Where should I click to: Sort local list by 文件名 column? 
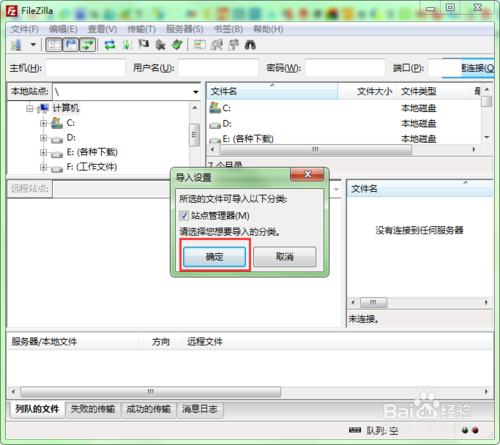pos(272,91)
